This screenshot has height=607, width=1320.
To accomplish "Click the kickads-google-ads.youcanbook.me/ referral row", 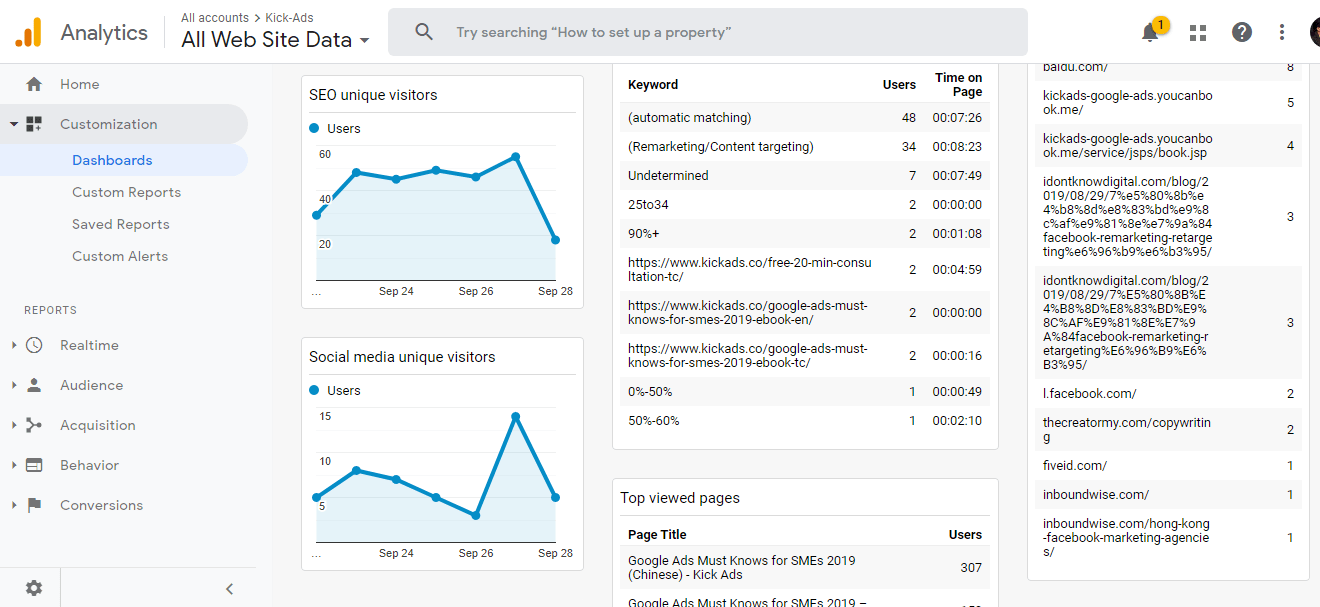I will click(x=1168, y=103).
